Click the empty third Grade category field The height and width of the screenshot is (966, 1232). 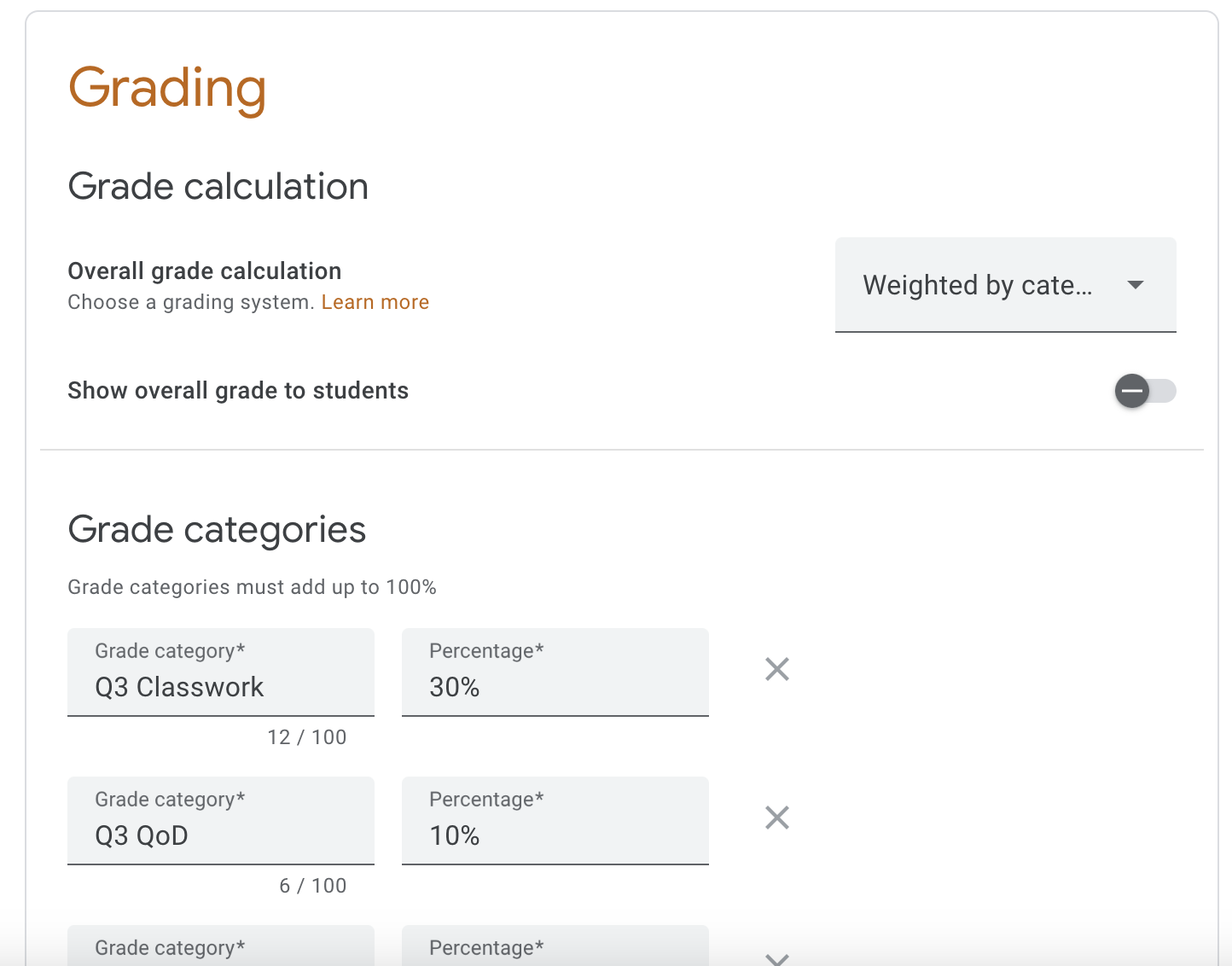[220, 947]
